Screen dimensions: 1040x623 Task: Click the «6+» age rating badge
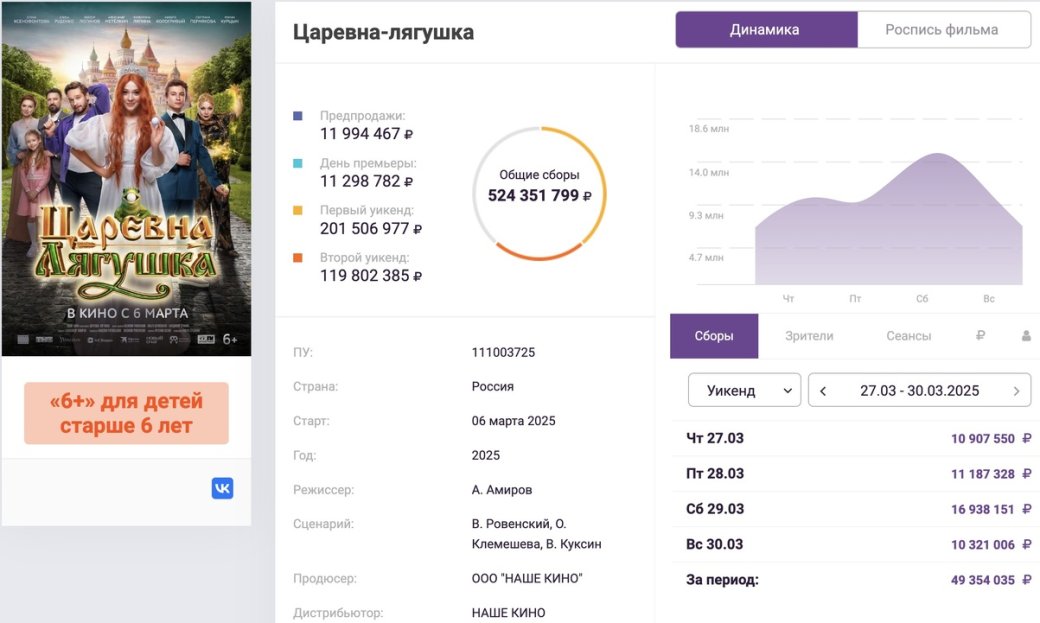point(126,413)
